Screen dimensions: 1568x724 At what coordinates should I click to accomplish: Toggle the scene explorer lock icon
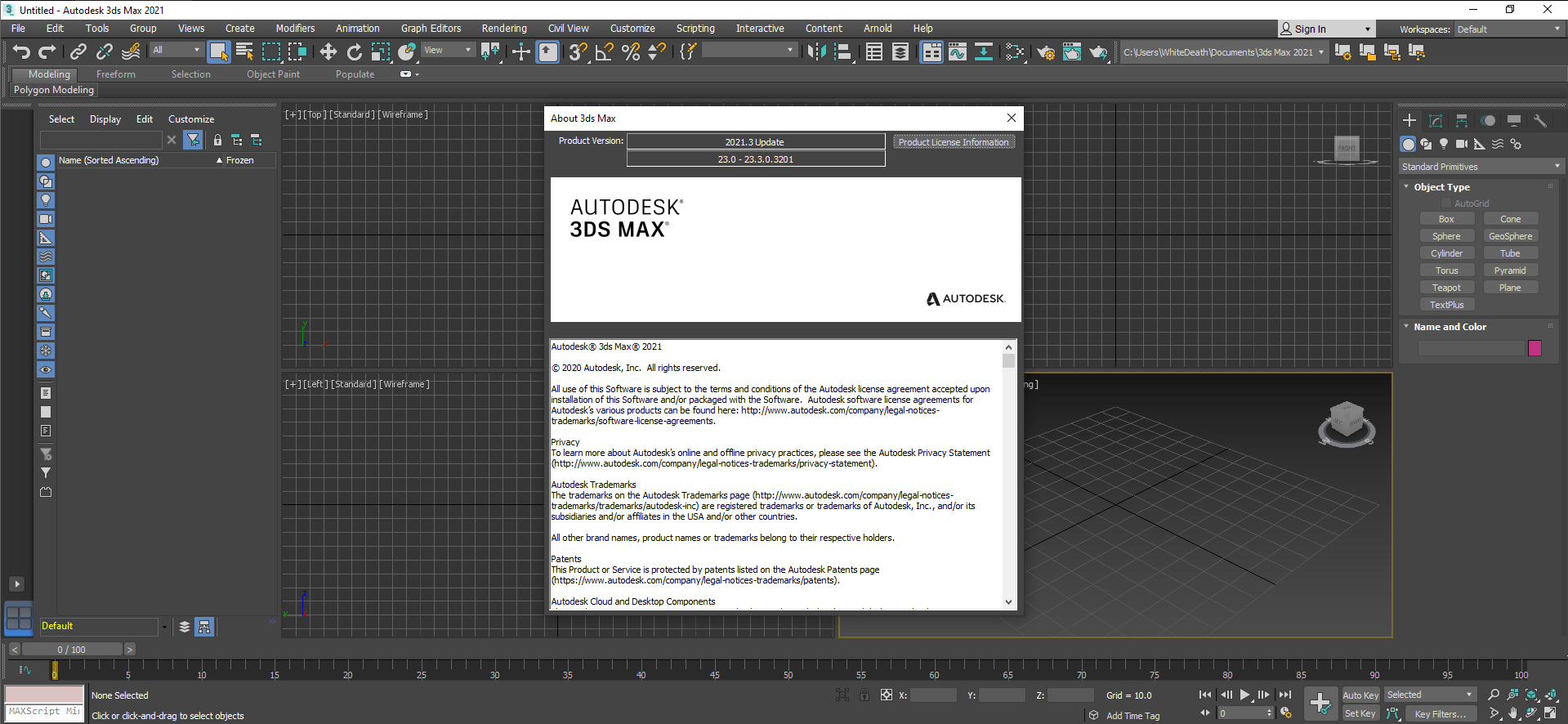[217, 141]
